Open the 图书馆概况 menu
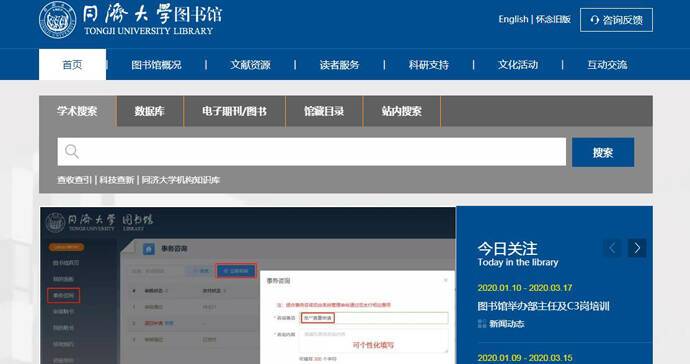The image size is (690, 364). [x=156, y=65]
